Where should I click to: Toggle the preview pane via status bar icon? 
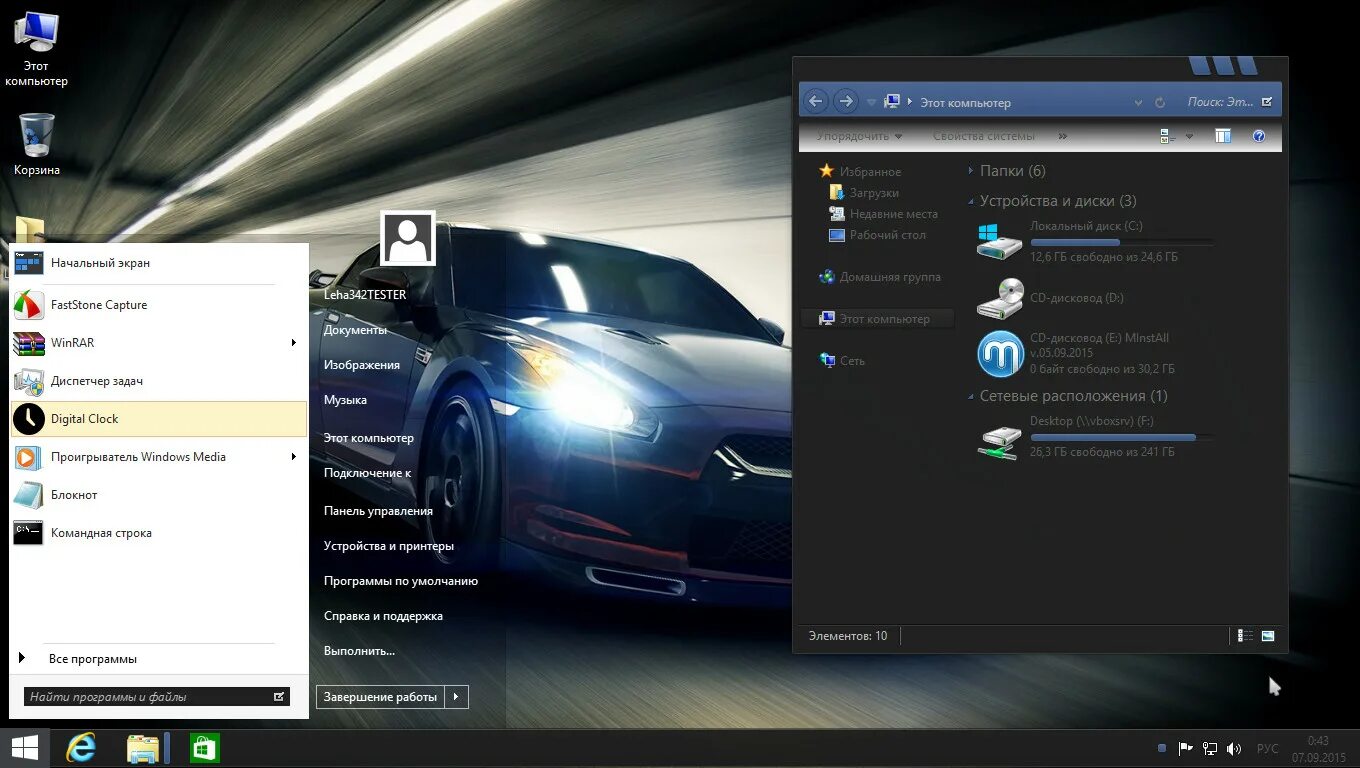point(1267,635)
